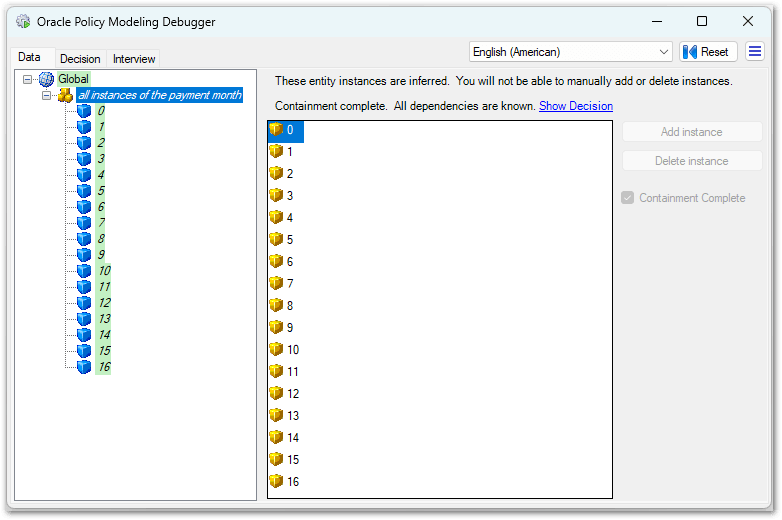The width and height of the screenshot is (782, 520).
Task: Click blue cube icon for tree instance 9
Action: tap(84, 255)
